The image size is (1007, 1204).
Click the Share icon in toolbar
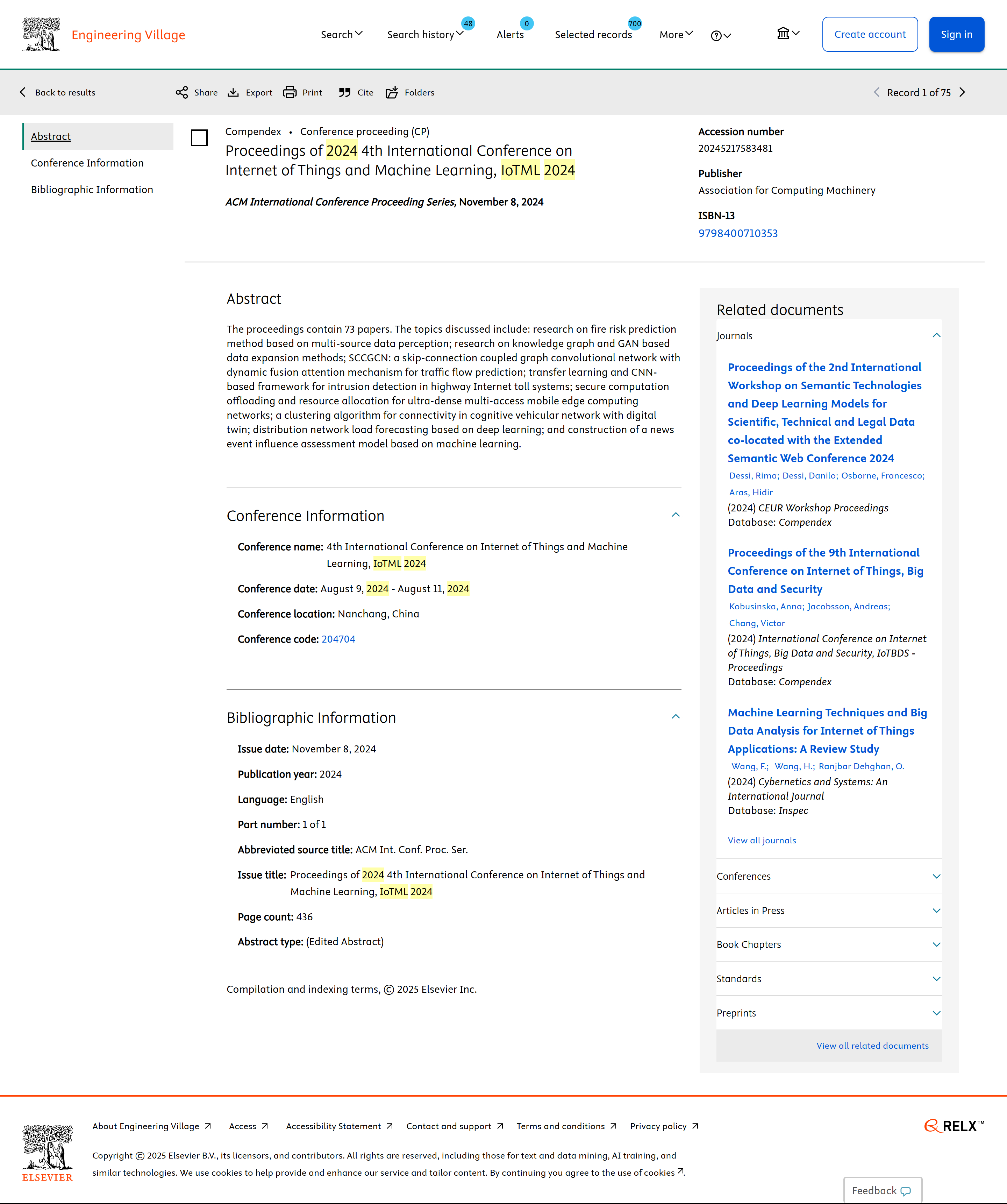(182, 92)
